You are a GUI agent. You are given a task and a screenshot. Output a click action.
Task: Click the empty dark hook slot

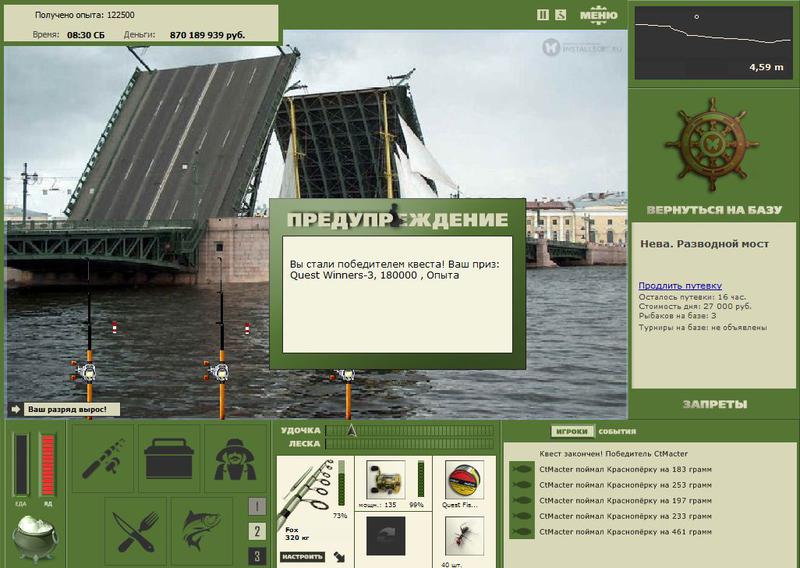pyautogui.click(x=386, y=536)
